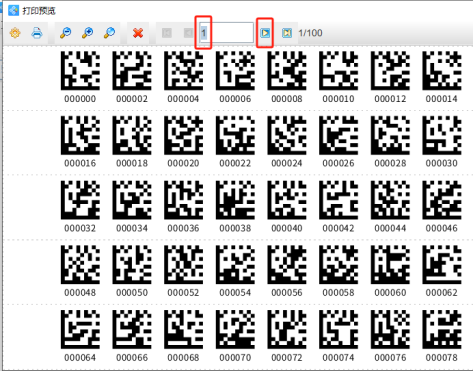Zoom in with the plus magnifier

point(87,33)
